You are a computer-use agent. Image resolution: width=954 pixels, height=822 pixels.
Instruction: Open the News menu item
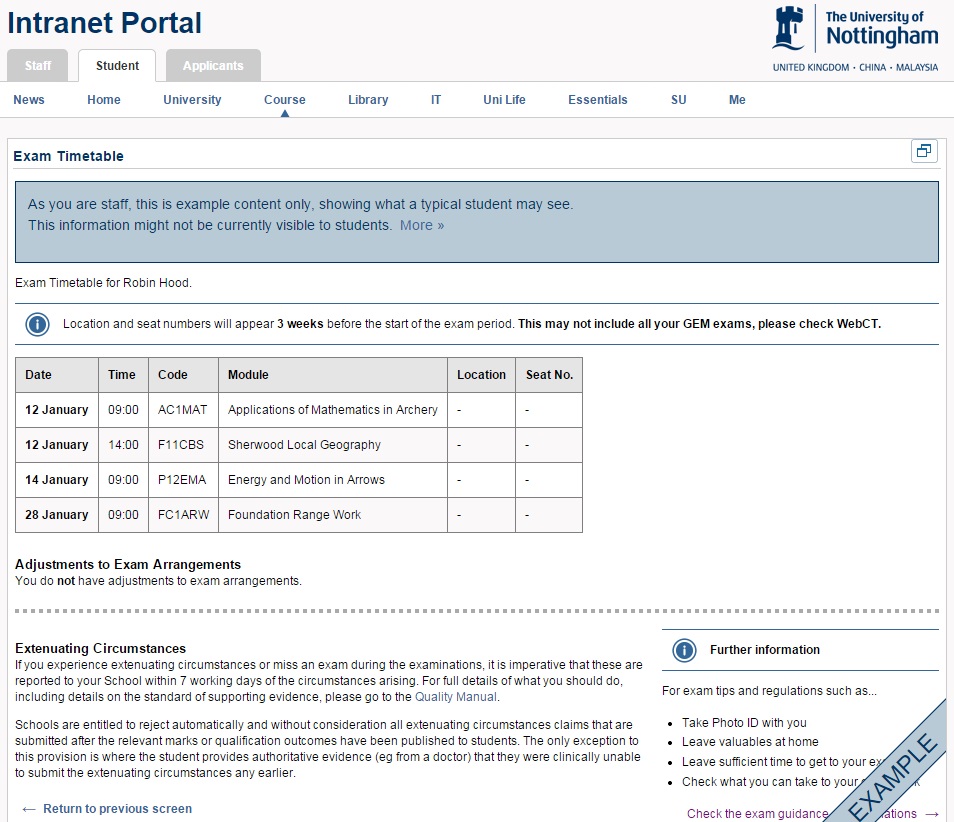(29, 100)
